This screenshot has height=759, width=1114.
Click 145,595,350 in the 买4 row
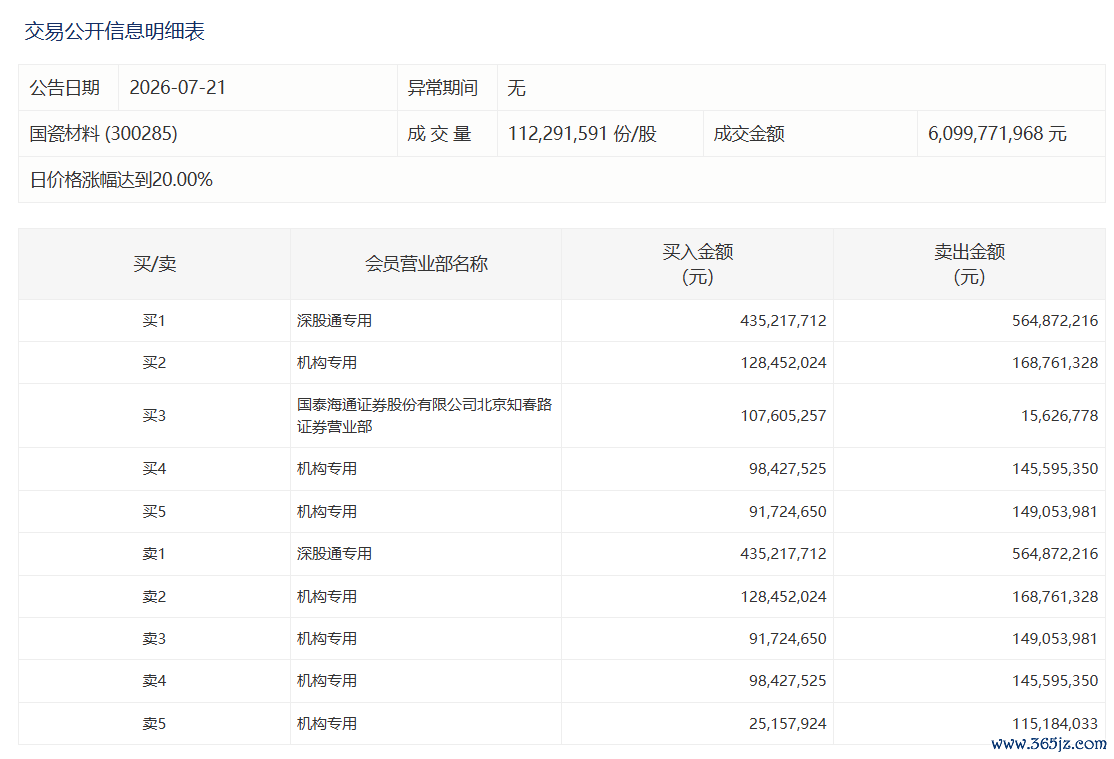(x=1055, y=469)
